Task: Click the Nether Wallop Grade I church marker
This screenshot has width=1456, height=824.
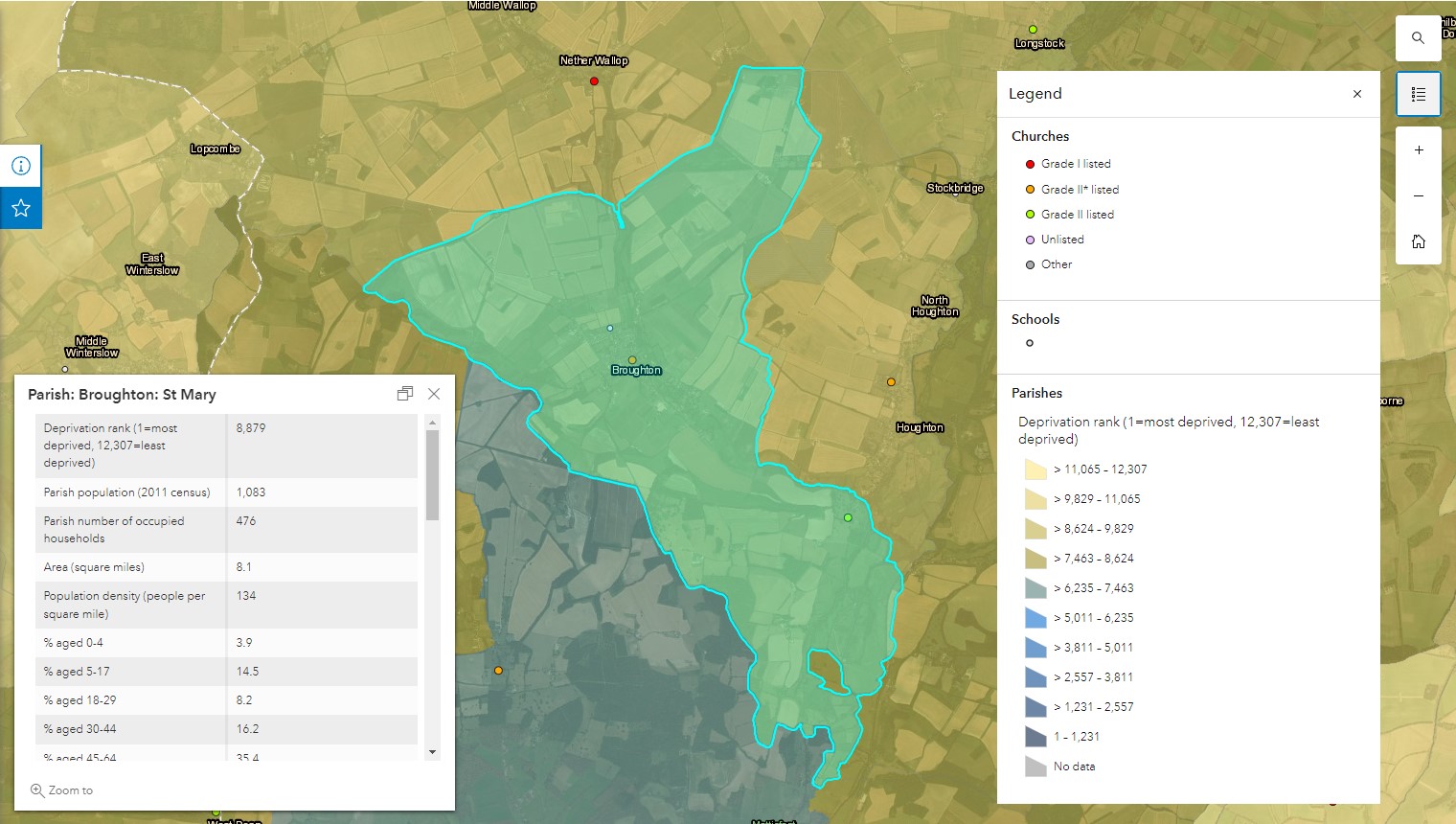Action: pos(594,81)
